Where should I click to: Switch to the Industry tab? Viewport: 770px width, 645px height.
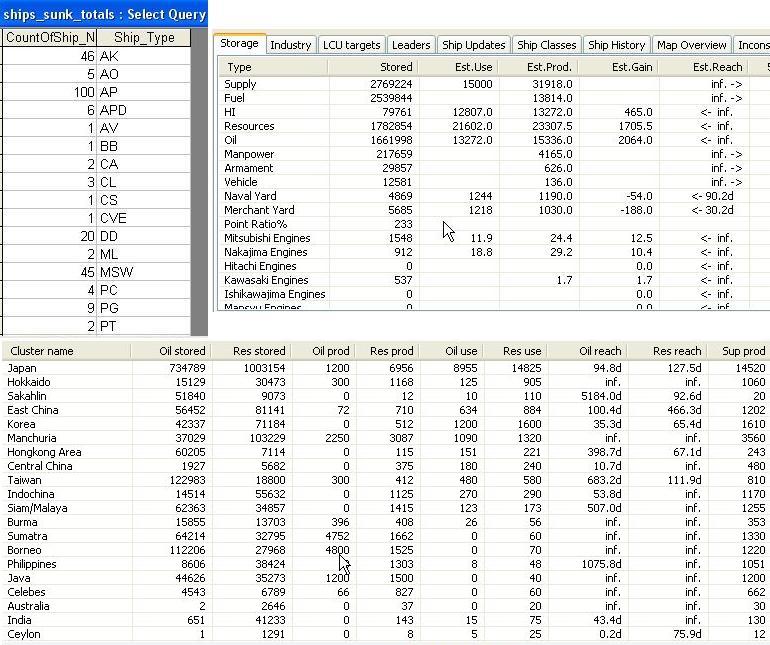291,45
